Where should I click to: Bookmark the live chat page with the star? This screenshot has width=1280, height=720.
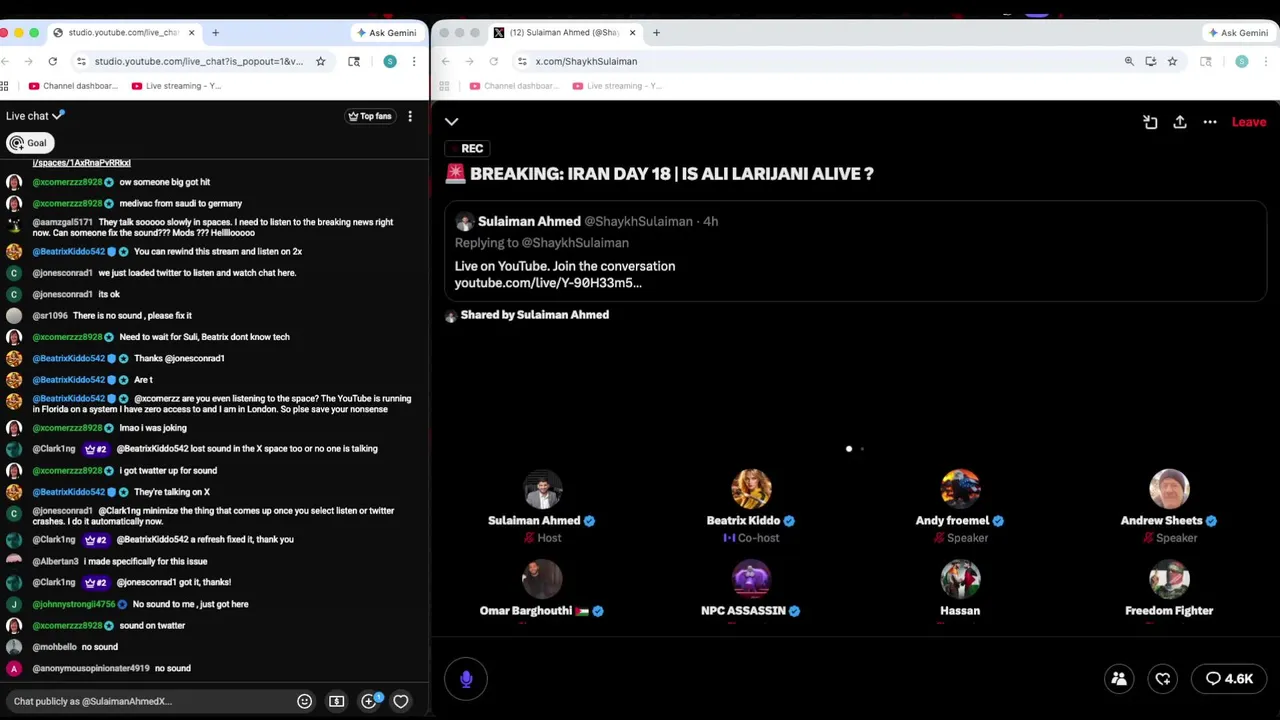click(x=320, y=61)
